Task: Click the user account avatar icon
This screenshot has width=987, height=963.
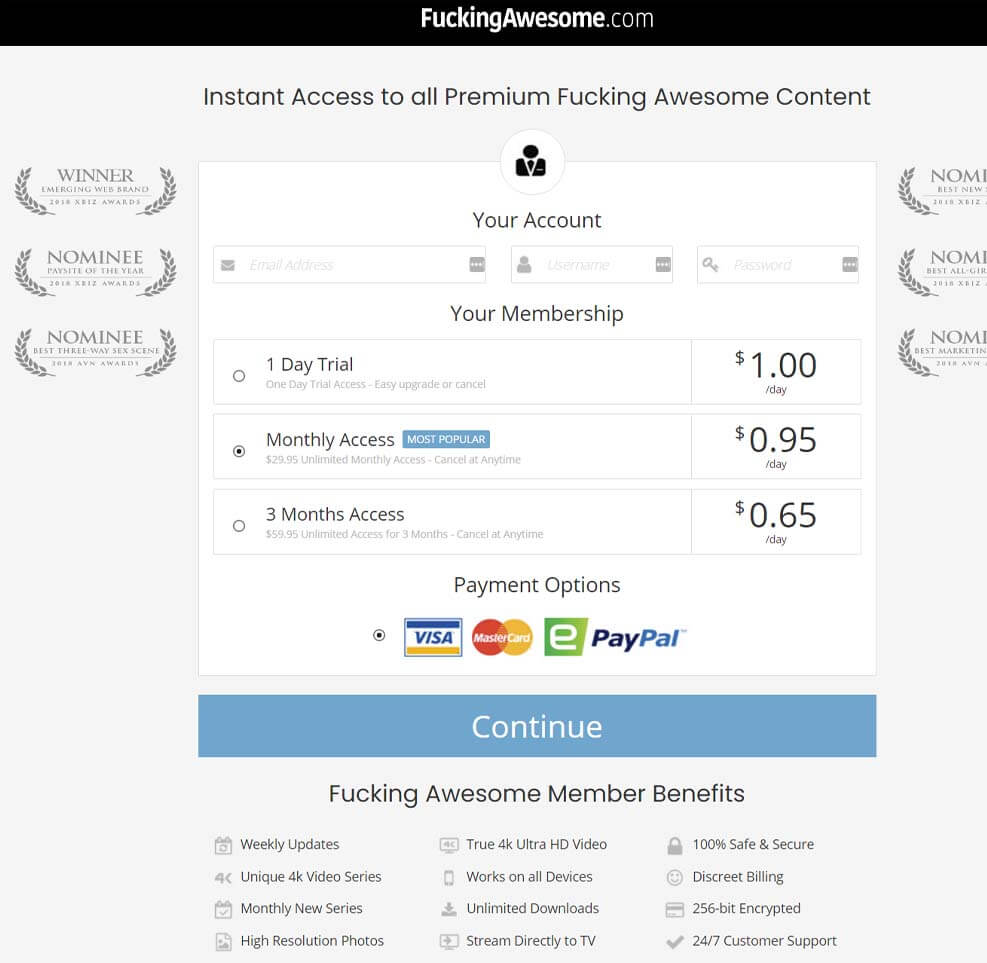Action: 532,161
